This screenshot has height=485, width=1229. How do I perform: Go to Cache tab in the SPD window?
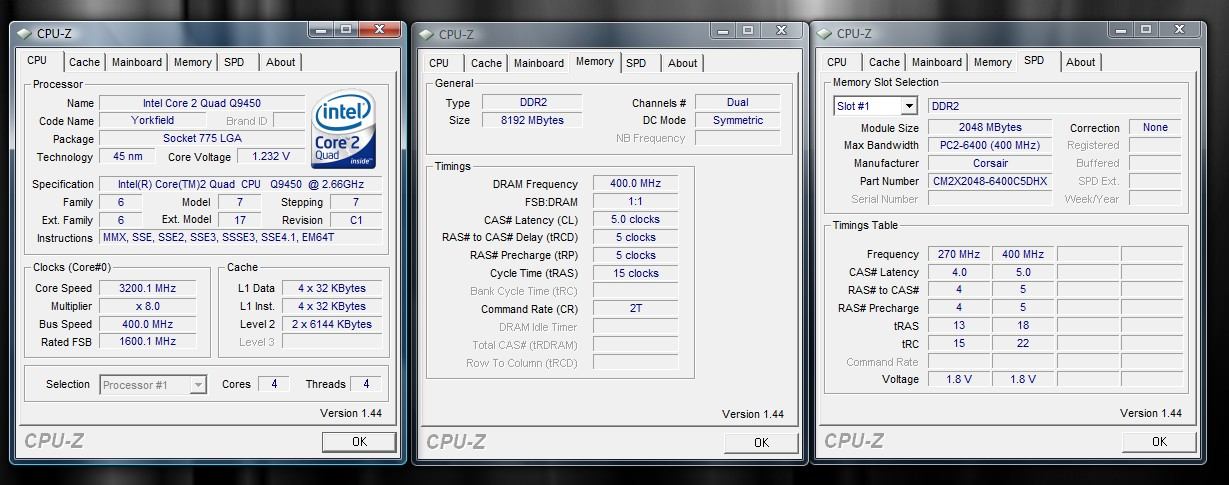point(884,62)
